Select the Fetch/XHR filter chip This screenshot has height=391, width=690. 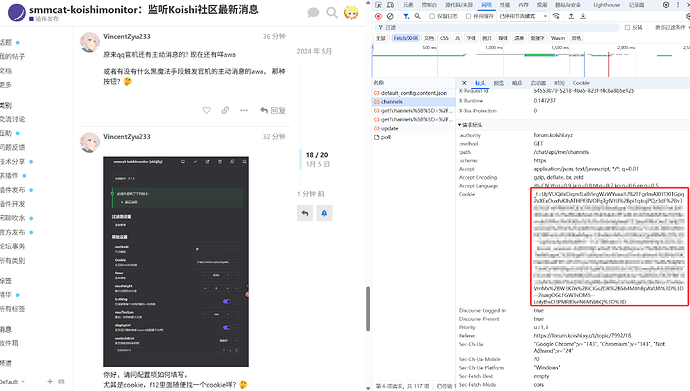coord(406,38)
